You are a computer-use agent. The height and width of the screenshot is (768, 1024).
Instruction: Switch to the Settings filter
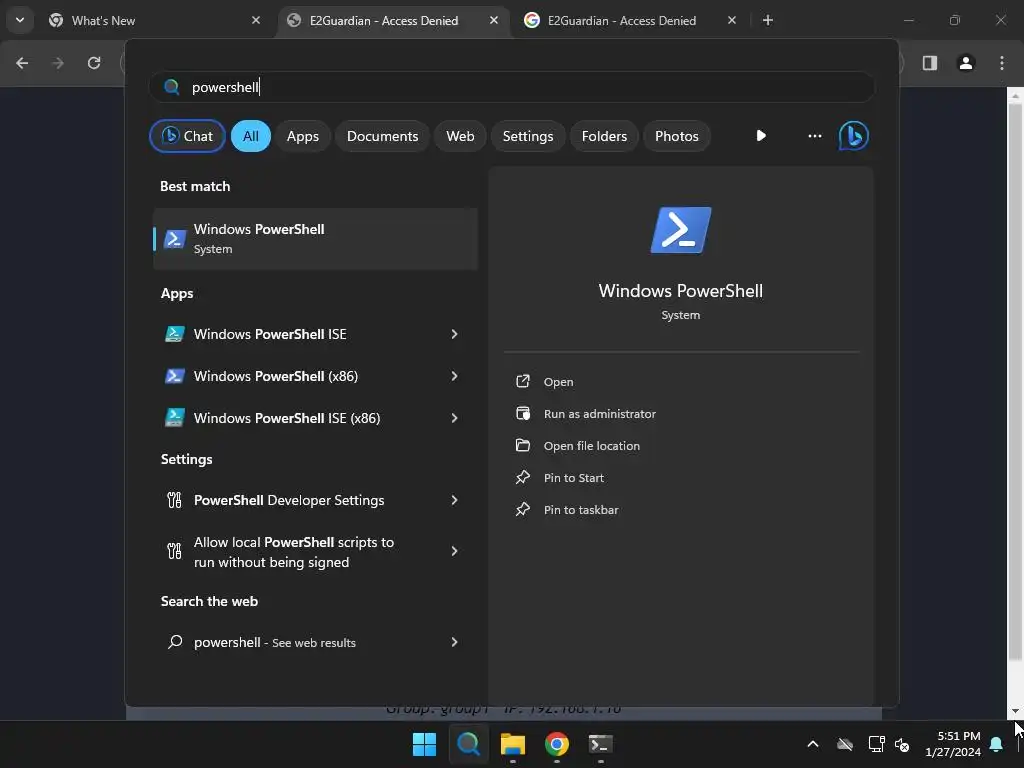point(528,136)
